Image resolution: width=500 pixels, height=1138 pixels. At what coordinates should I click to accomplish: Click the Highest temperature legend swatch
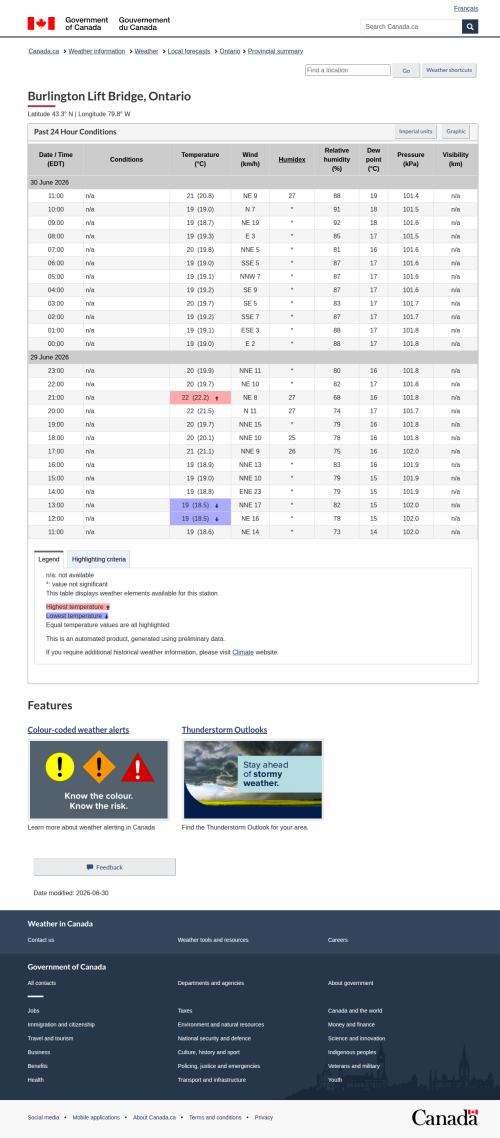(x=78, y=606)
